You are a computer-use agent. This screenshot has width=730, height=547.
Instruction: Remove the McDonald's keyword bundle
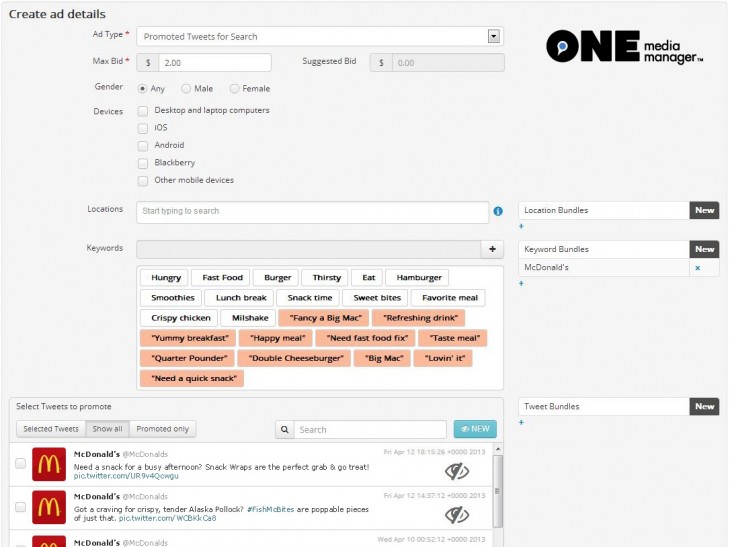point(697,268)
